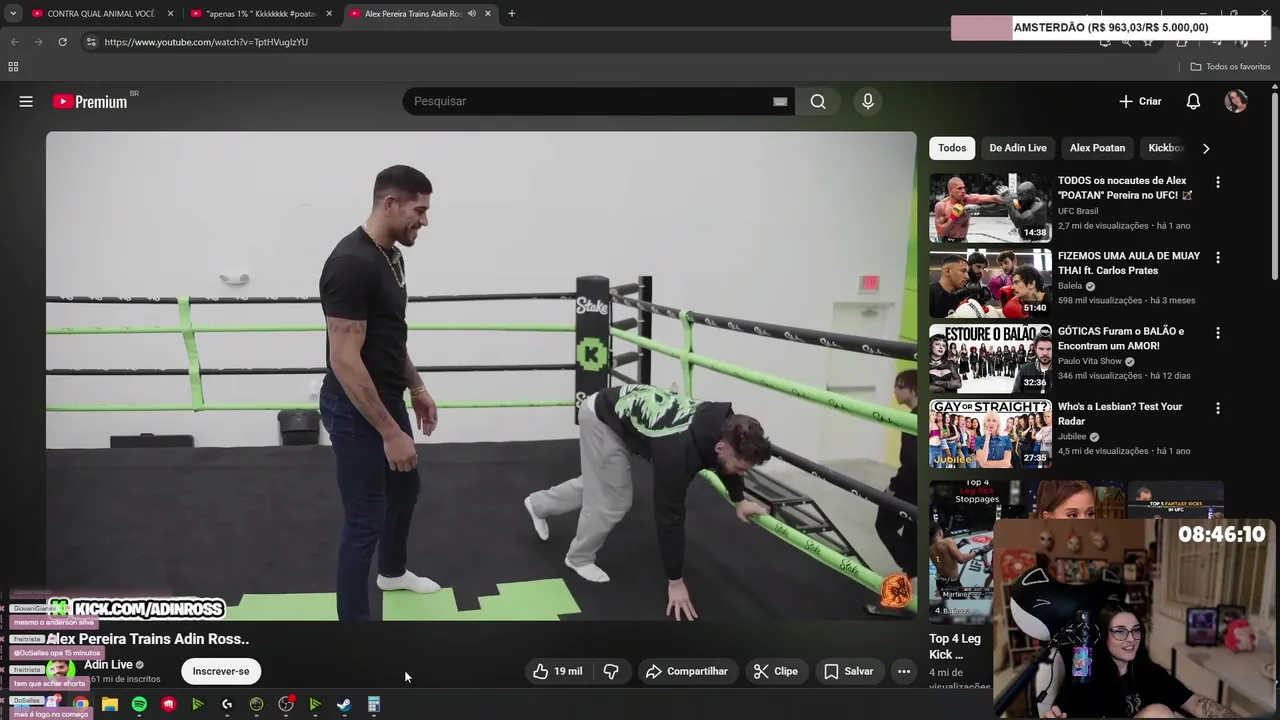
Task: Open Who's a Lesbian? Test Your Radar video
Action: [x=1120, y=414]
